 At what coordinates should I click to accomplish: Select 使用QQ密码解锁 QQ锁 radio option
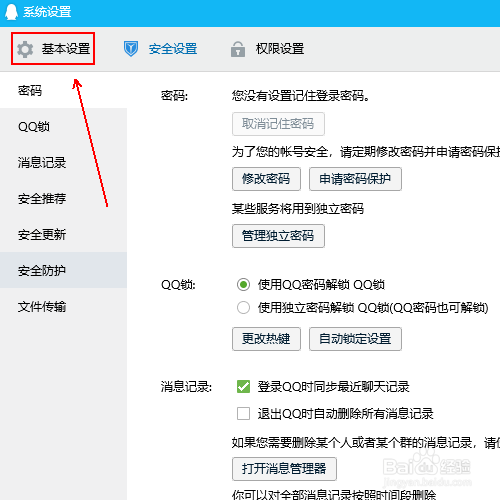pos(243,285)
